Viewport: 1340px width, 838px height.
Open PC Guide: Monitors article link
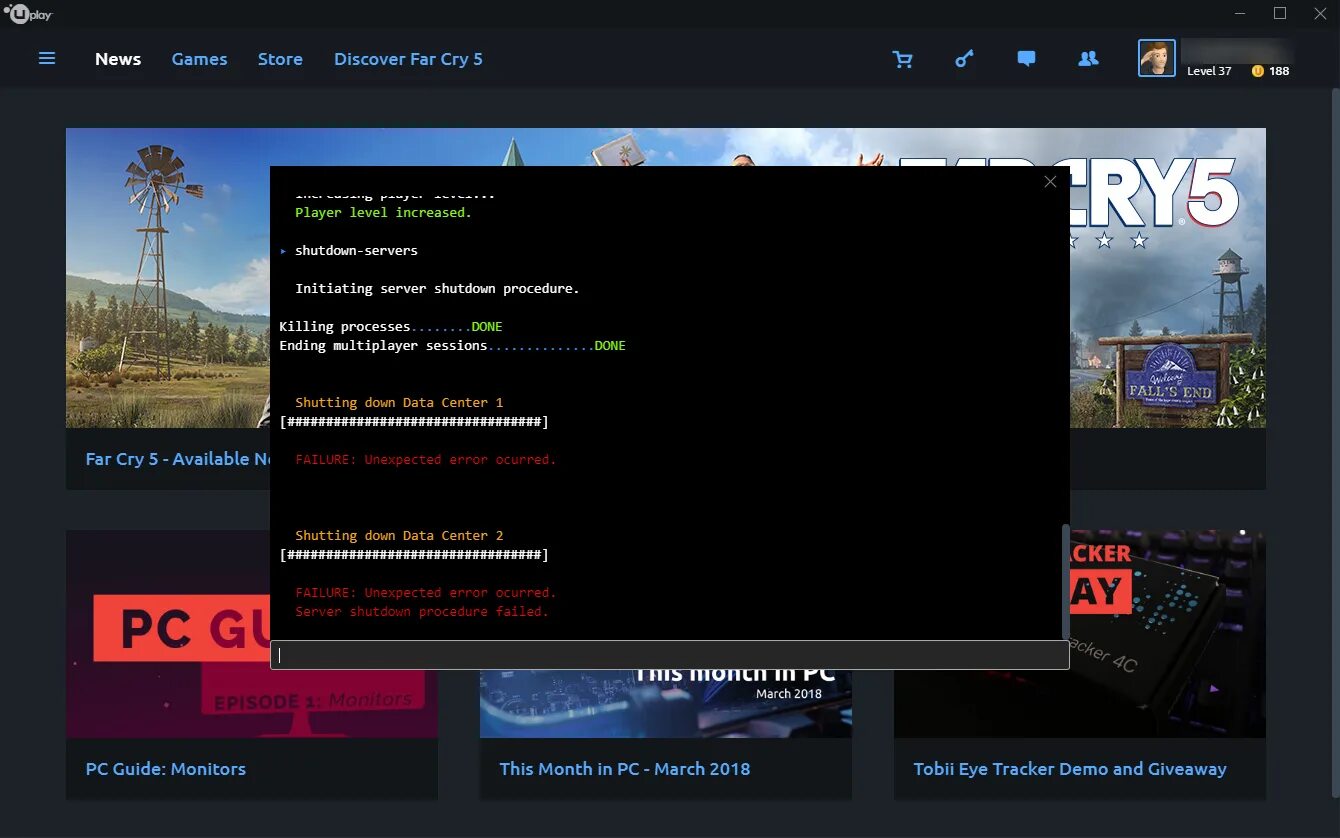[x=166, y=769]
